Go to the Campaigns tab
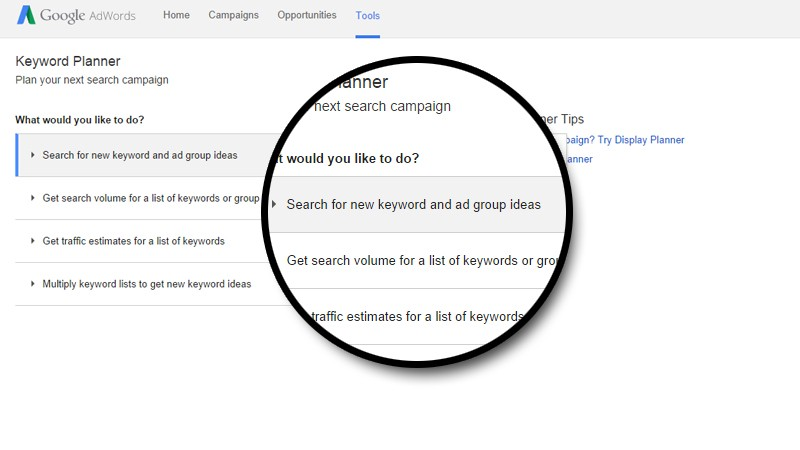 tap(233, 15)
